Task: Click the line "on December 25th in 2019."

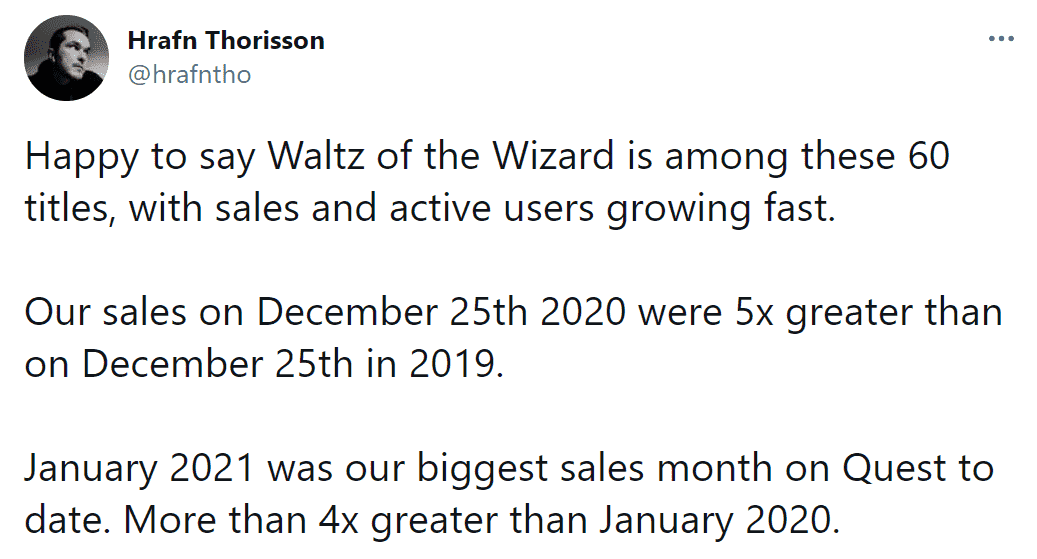Action: [265, 365]
